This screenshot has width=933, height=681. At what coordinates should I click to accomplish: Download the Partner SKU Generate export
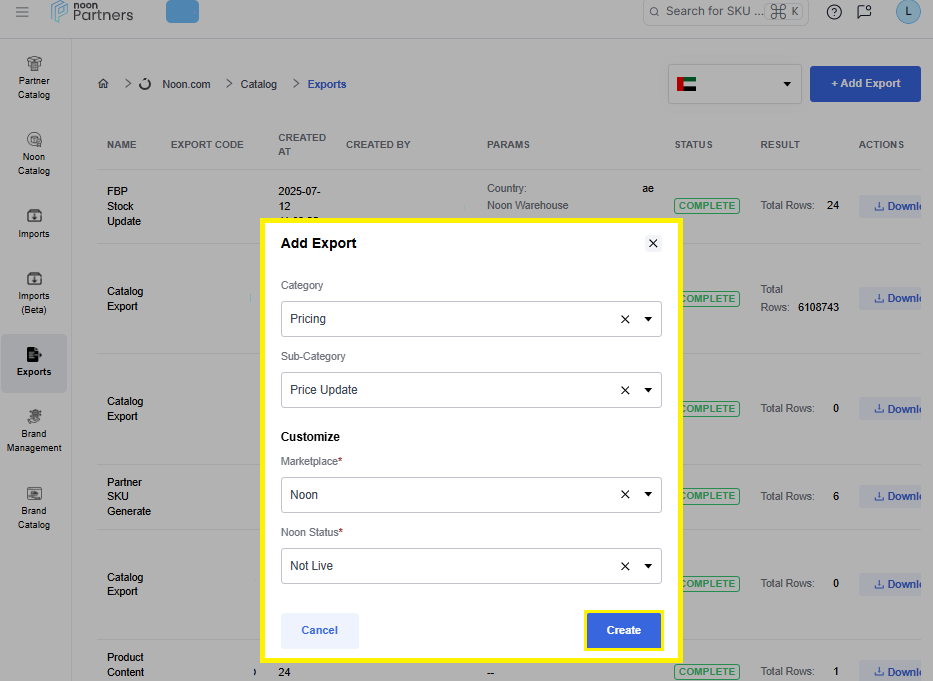[891, 496]
